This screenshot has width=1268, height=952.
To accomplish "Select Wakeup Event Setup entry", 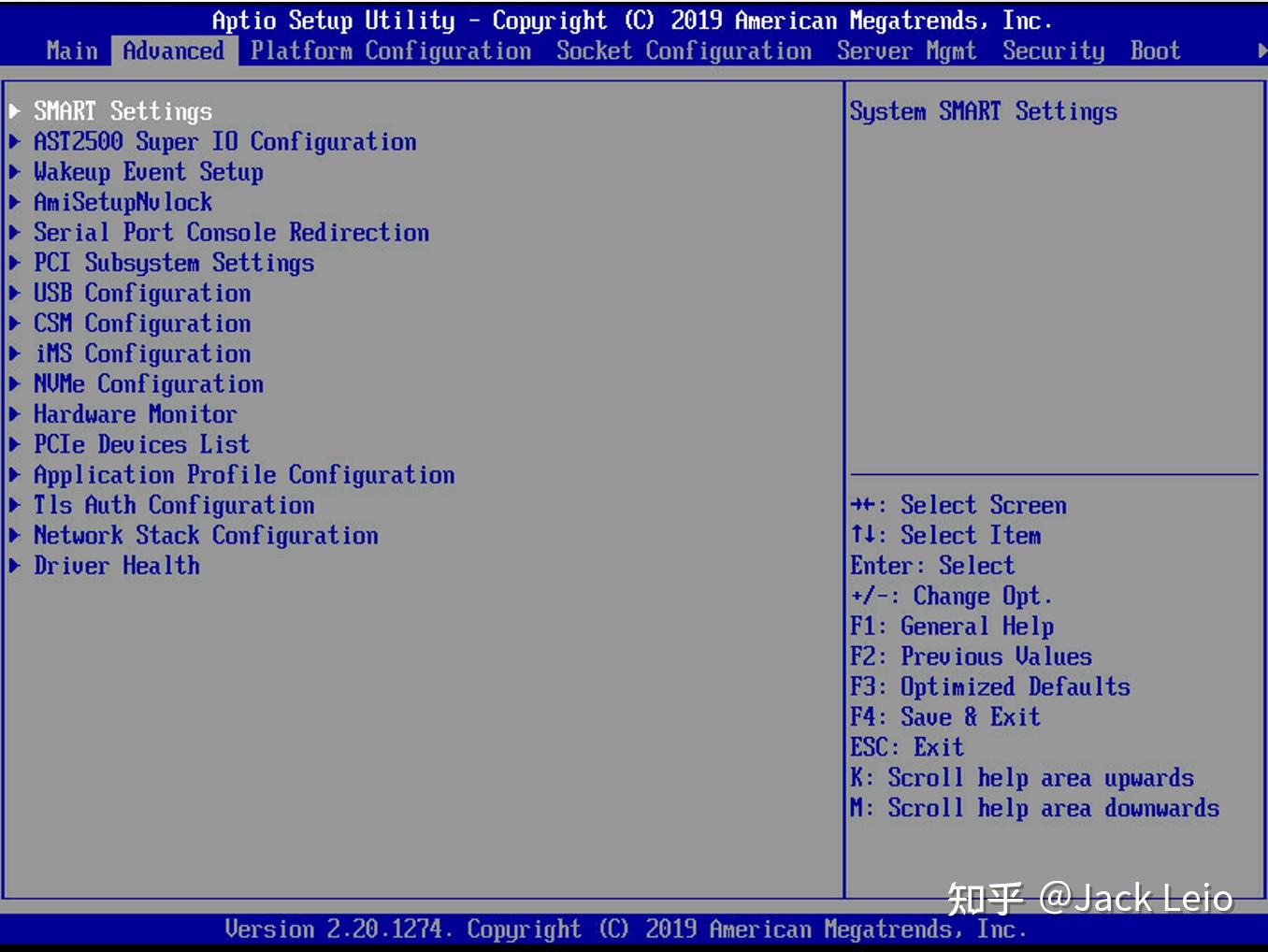I will pyautogui.click(x=149, y=172).
